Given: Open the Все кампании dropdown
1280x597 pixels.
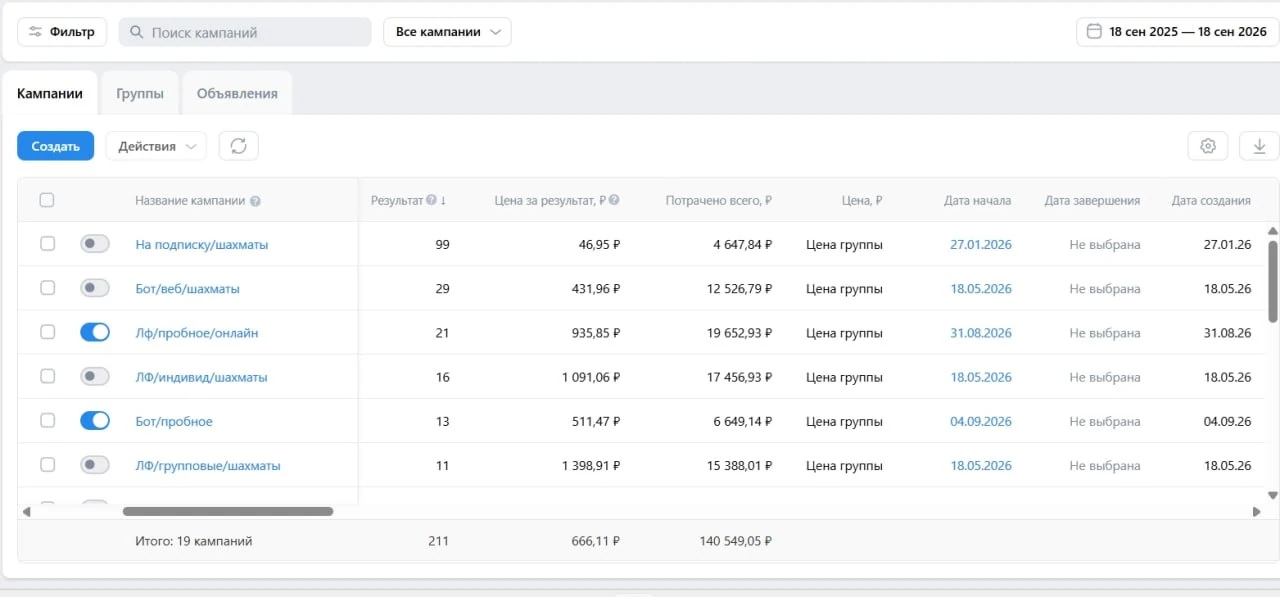Looking at the screenshot, I should pyautogui.click(x=447, y=32).
